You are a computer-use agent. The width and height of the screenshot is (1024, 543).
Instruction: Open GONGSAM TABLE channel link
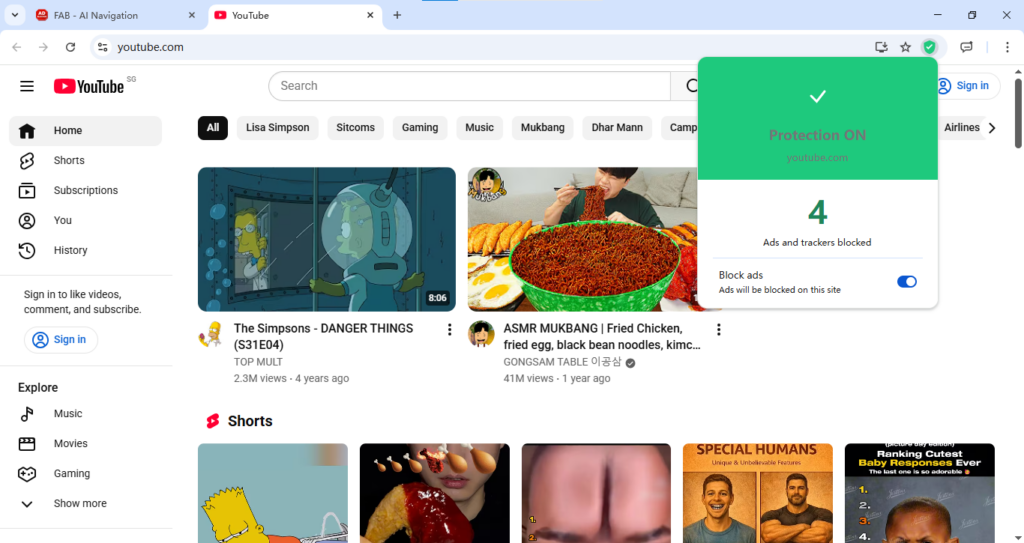(x=562, y=362)
